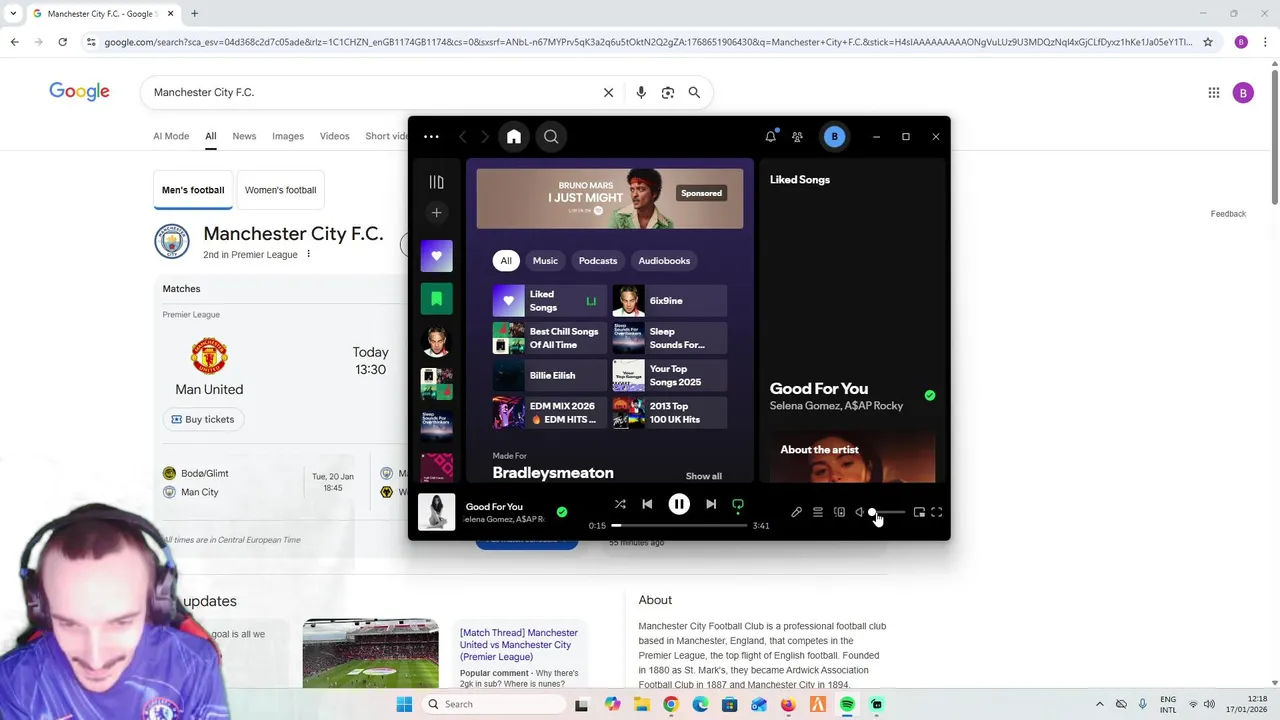Open EDM MIX 2026 tile
The width and height of the screenshot is (1280, 720).
(549, 412)
